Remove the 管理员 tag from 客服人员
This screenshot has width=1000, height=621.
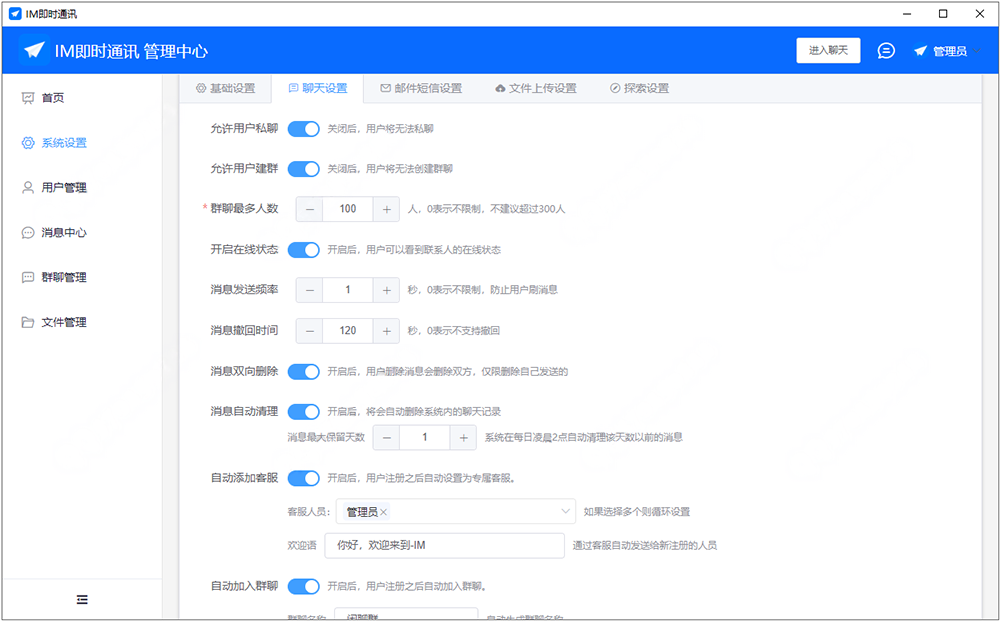coord(384,512)
